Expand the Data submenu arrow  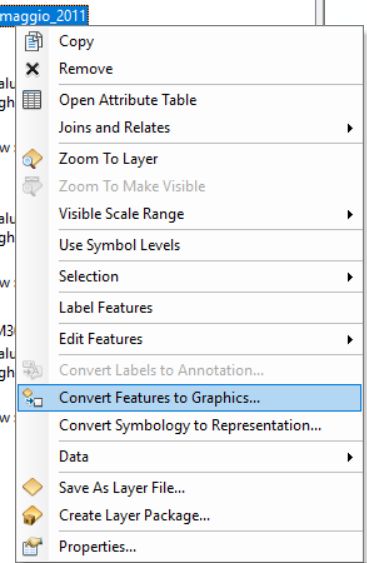coord(350,457)
